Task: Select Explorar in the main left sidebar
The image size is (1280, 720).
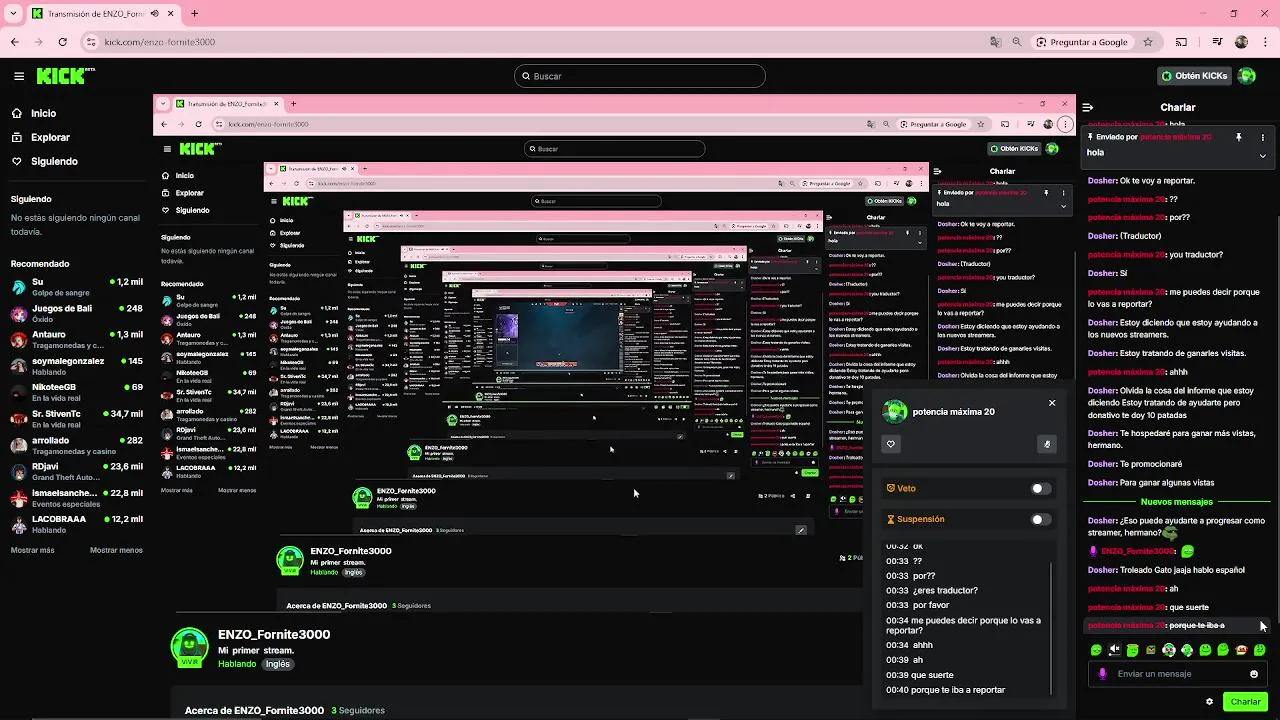Action: 41,137
